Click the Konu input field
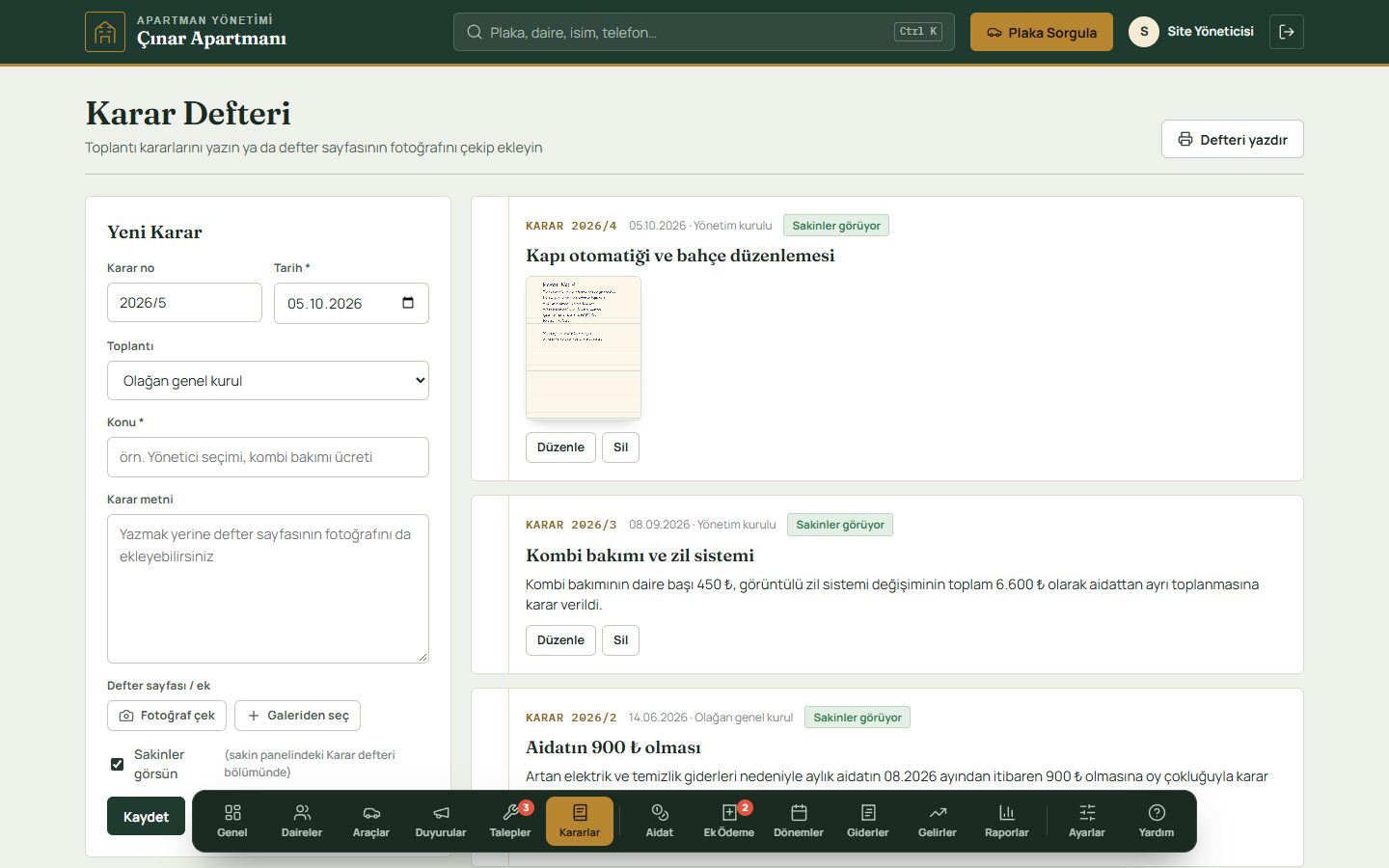The width and height of the screenshot is (1389, 868). click(x=268, y=457)
